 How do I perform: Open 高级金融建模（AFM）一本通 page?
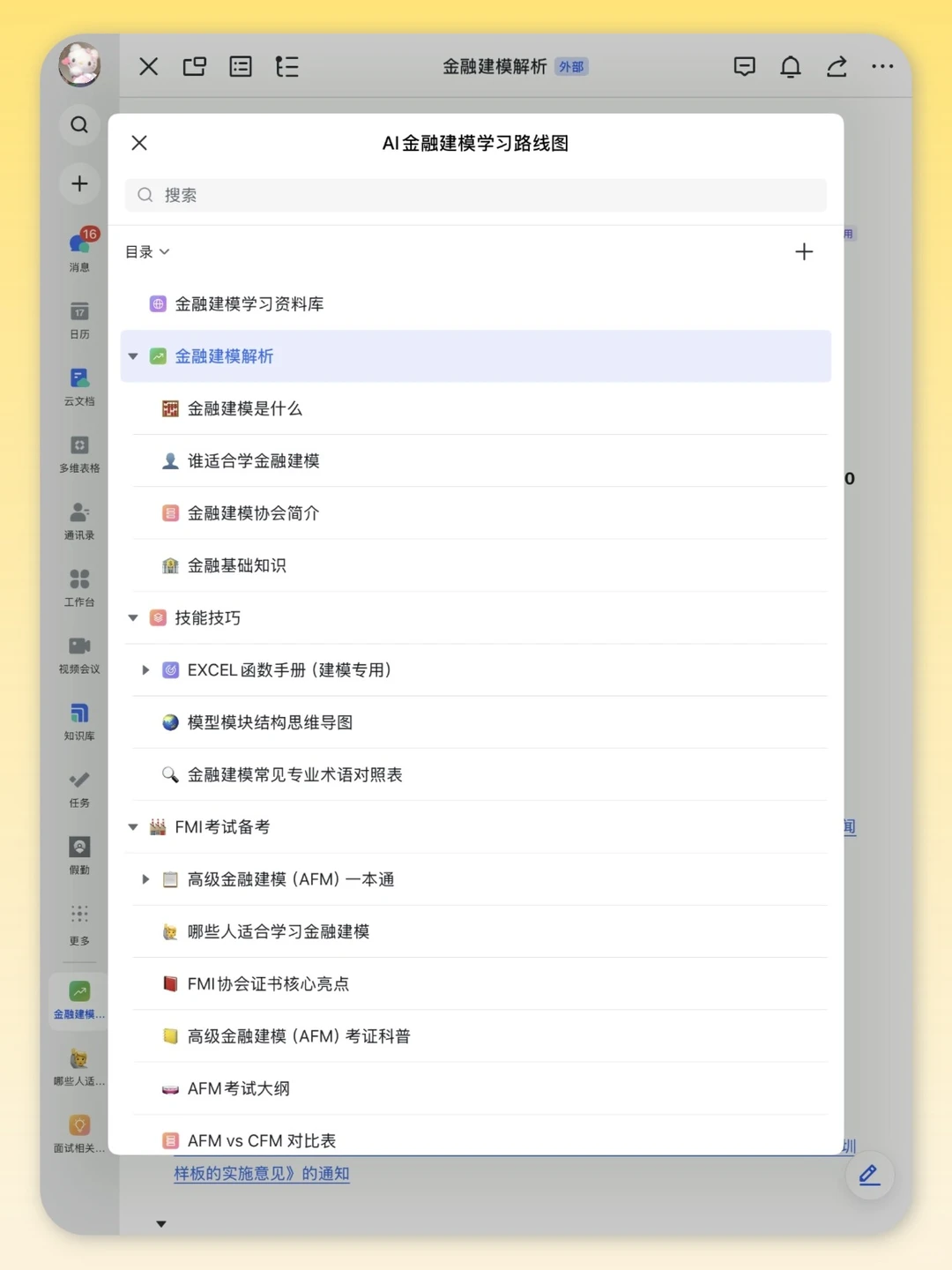click(x=476, y=879)
